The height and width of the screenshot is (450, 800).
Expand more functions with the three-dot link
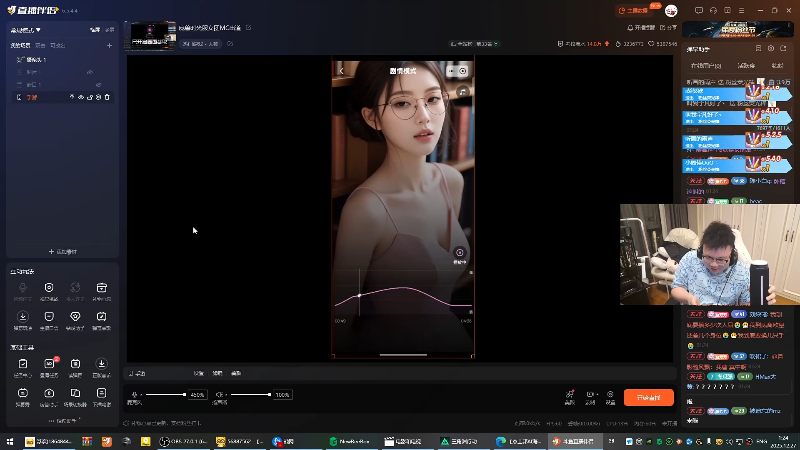click(x=64, y=421)
